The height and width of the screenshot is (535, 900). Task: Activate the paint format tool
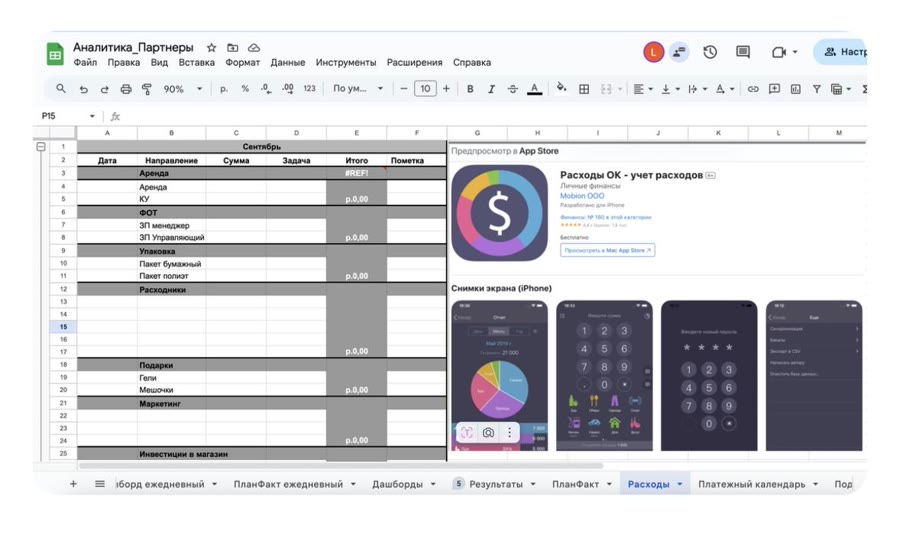coord(147,89)
